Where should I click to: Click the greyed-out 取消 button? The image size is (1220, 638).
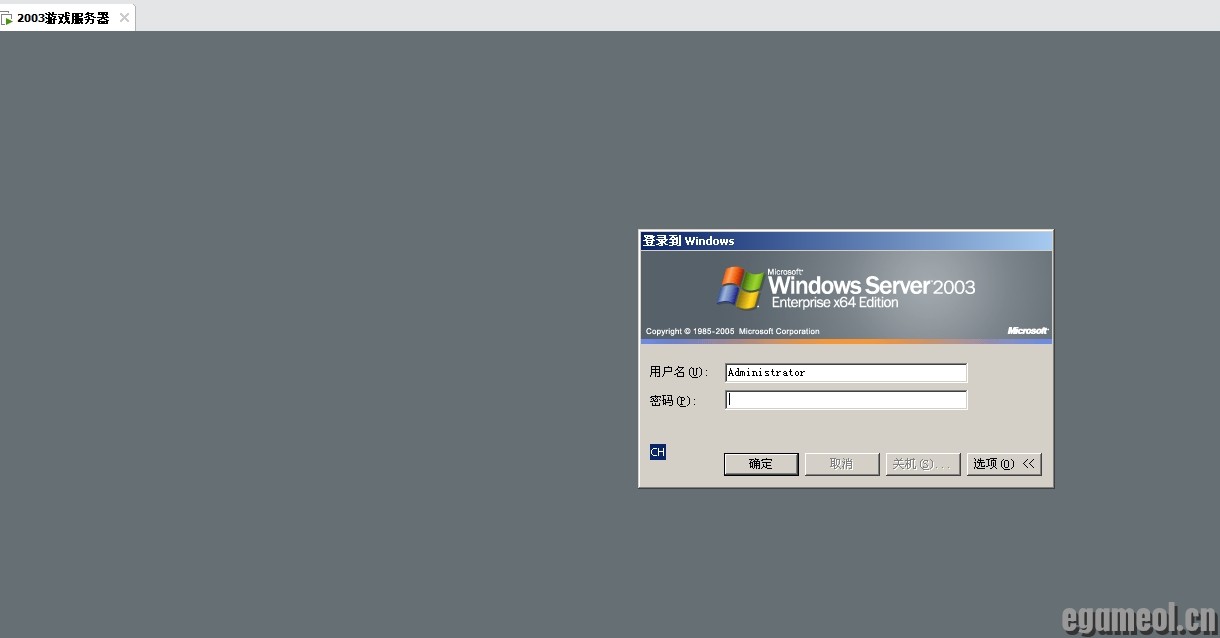pos(841,464)
